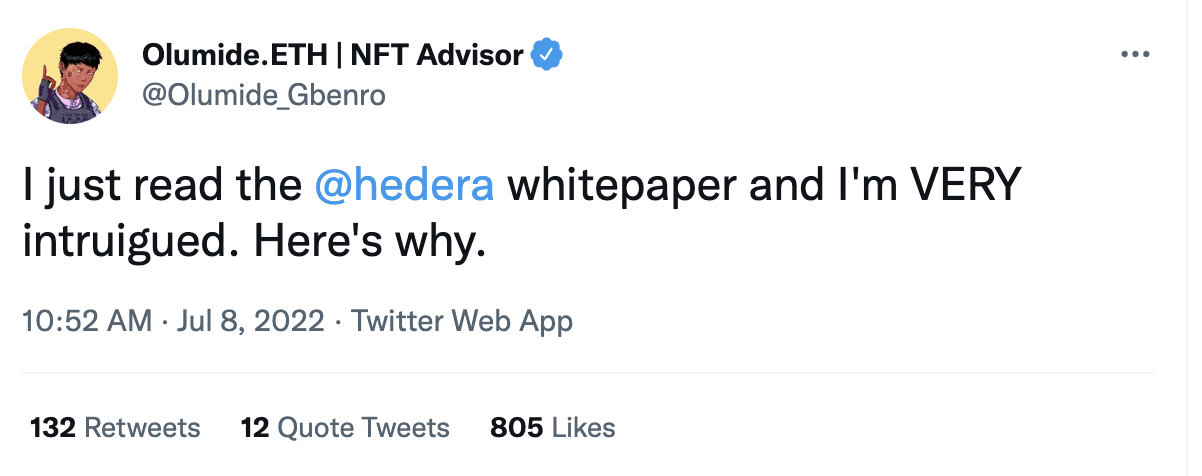This screenshot has height=476, width=1202.
Task: Follow the @hedera mention link
Action: click(404, 187)
